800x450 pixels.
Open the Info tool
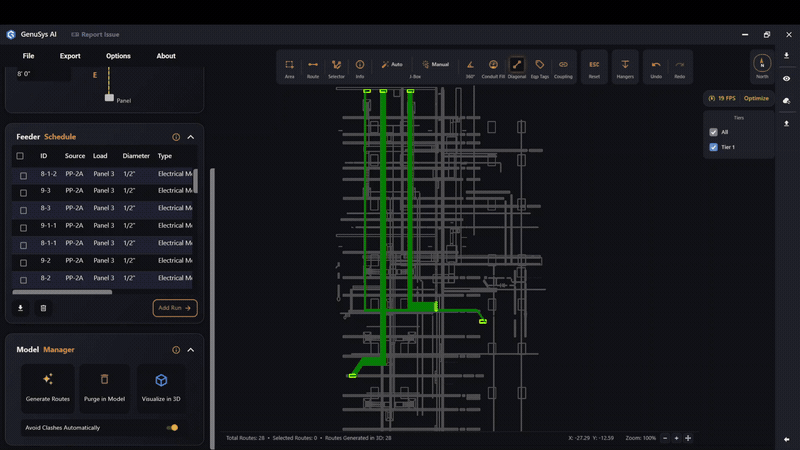(360, 68)
